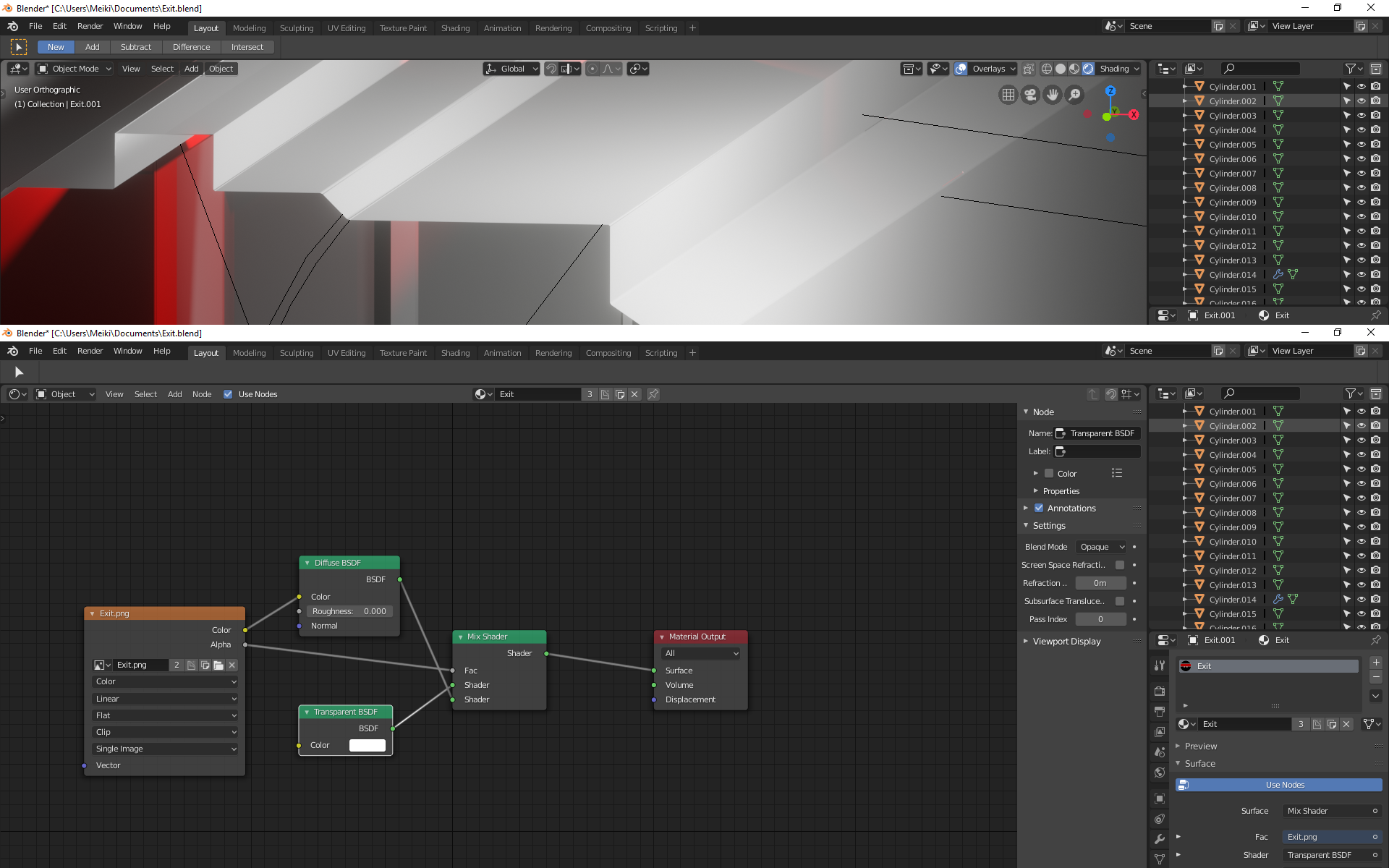1389x868 pixels.
Task: Toggle selectability of Cylinder.007 in the top outliner
Action: (x=1347, y=174)
